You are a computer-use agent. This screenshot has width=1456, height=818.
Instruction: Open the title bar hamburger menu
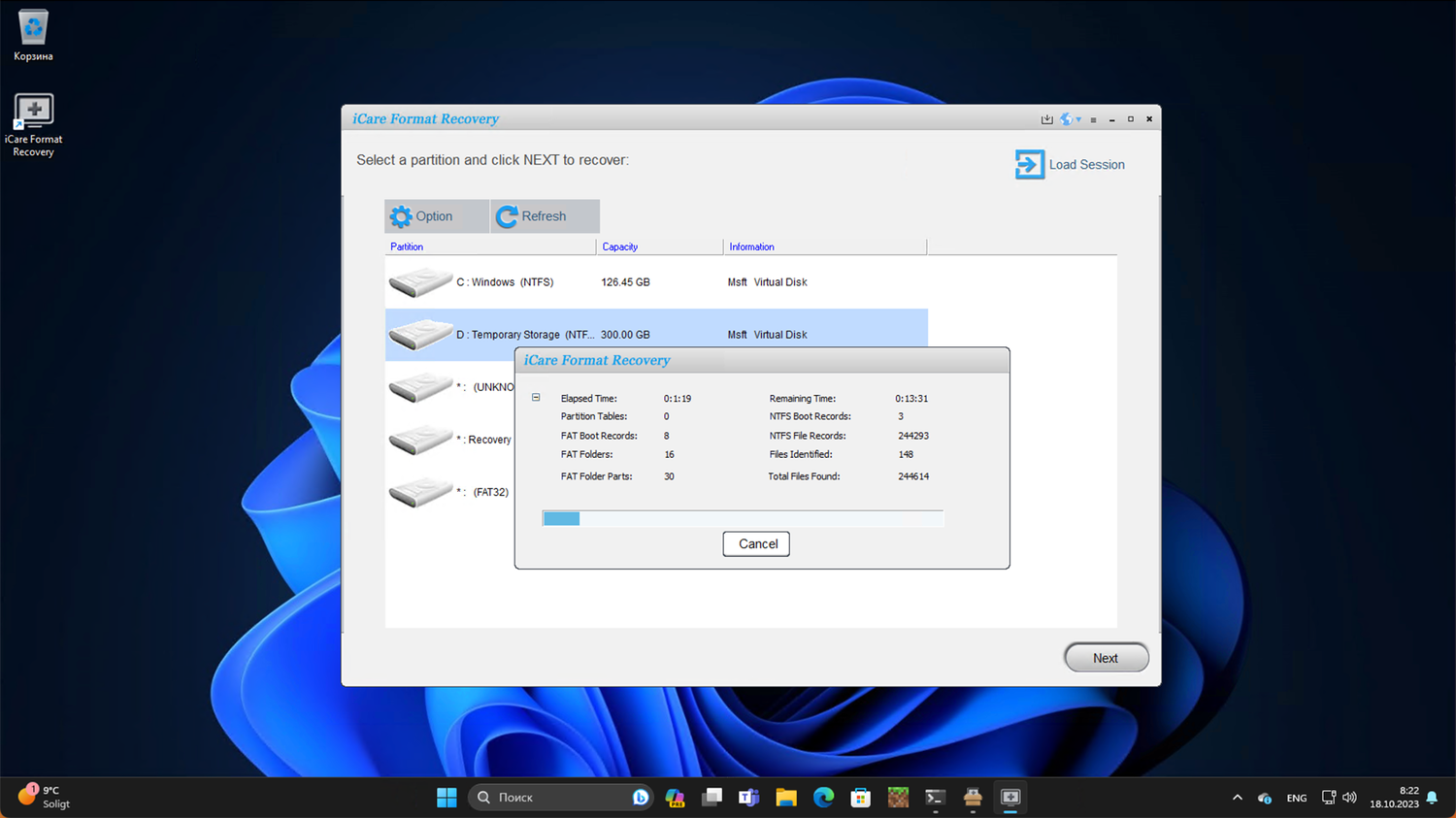[x=1093, y=119]
